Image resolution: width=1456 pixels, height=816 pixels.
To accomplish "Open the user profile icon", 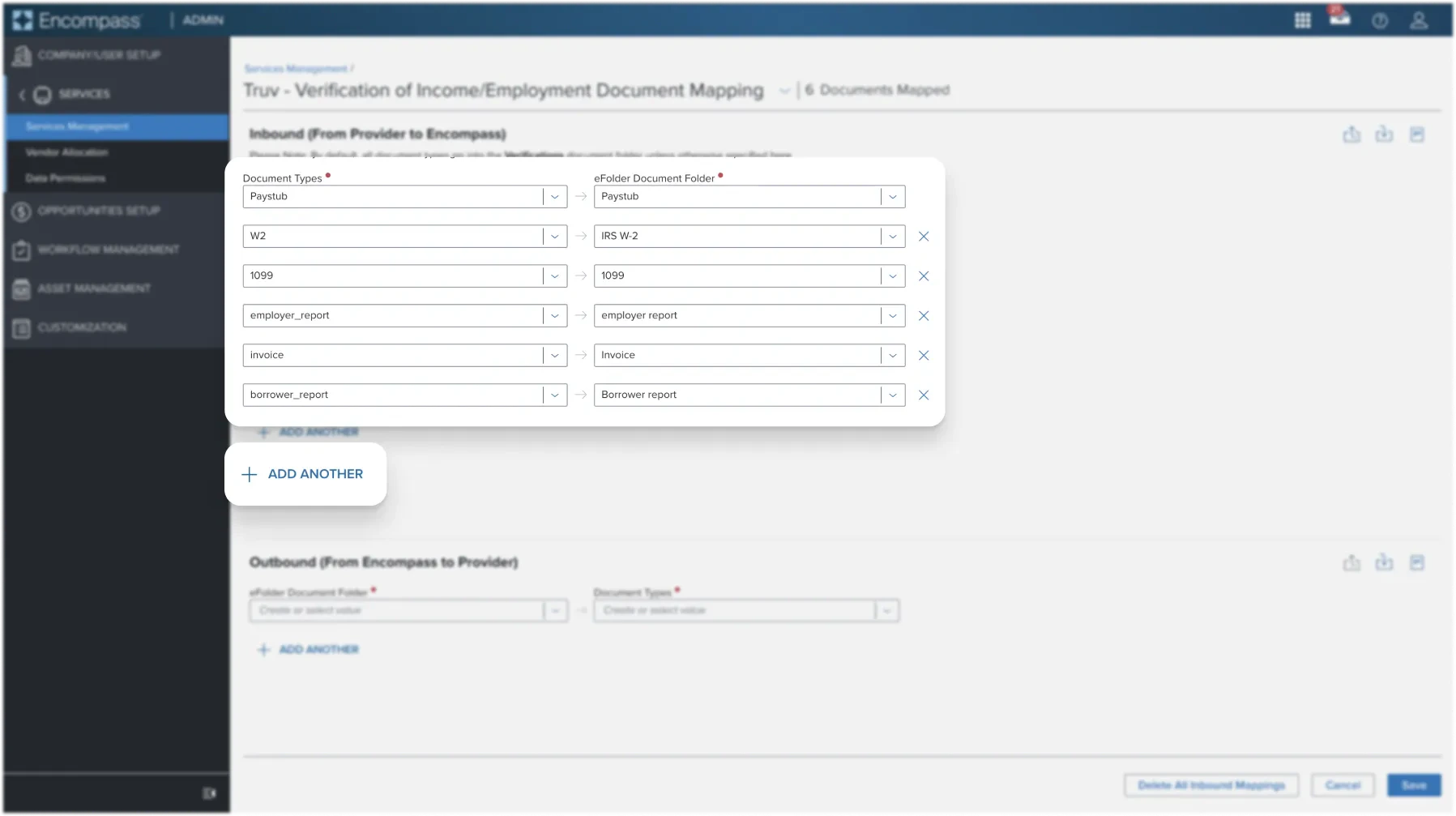I will point(1420,22).
